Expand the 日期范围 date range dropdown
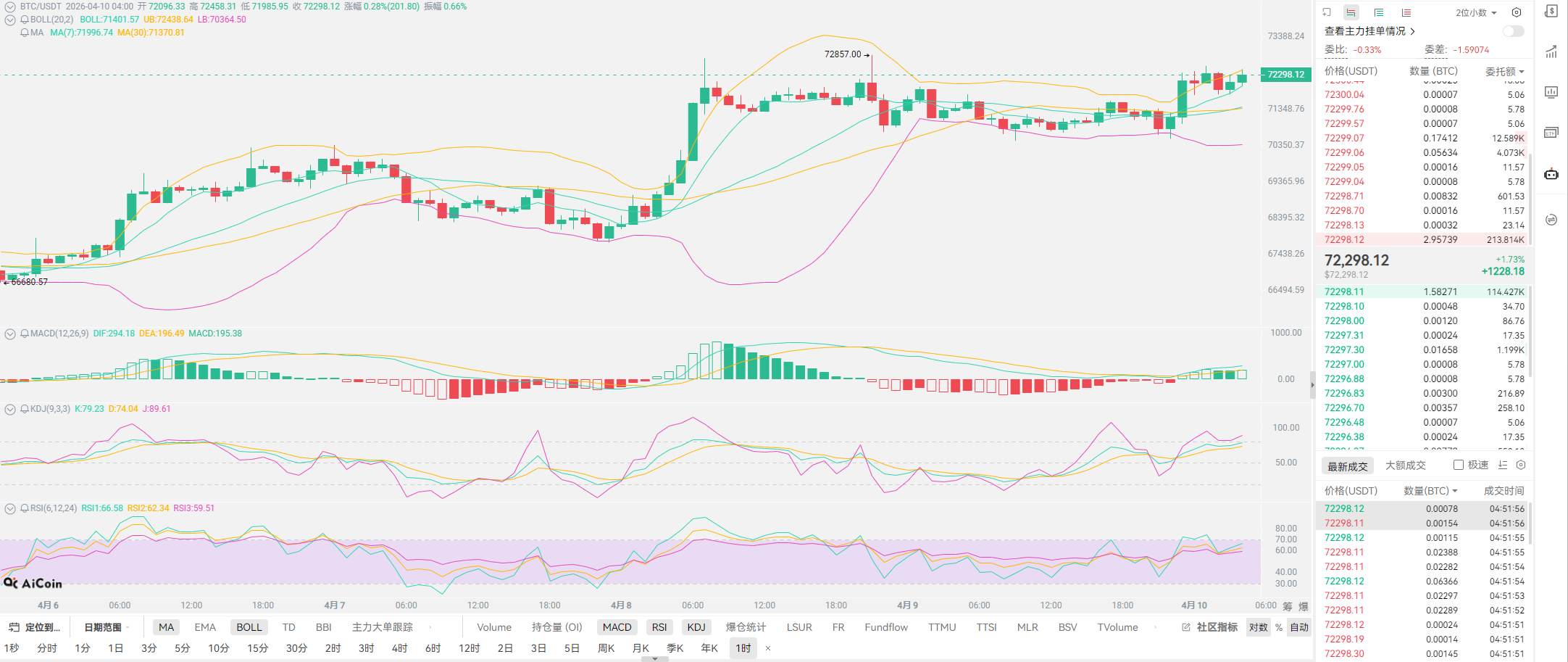The height and width of the screenshot is (662, 1568). point(107,627)
